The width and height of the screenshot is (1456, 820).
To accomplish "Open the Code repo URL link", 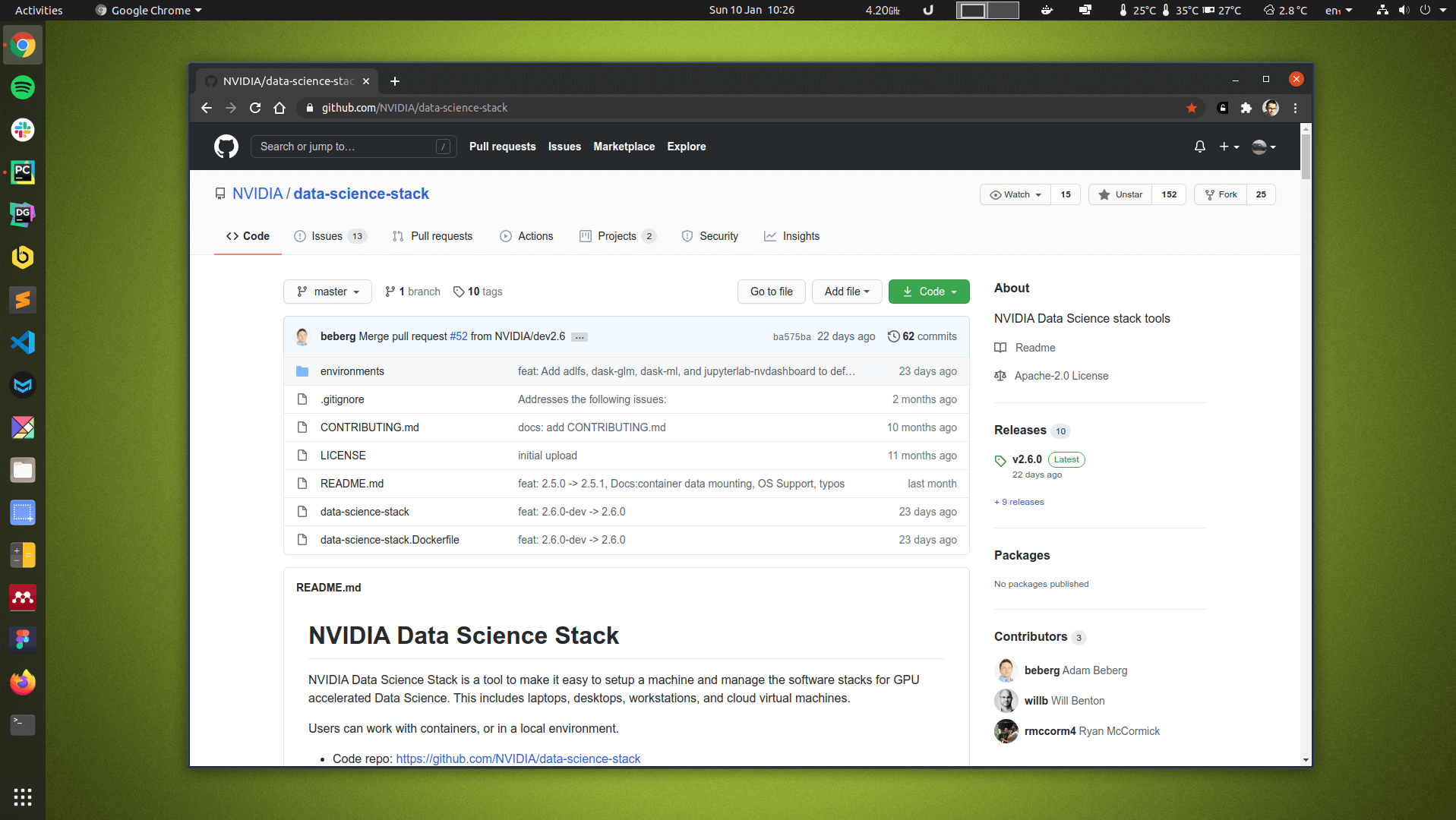I will coord(518,758).
